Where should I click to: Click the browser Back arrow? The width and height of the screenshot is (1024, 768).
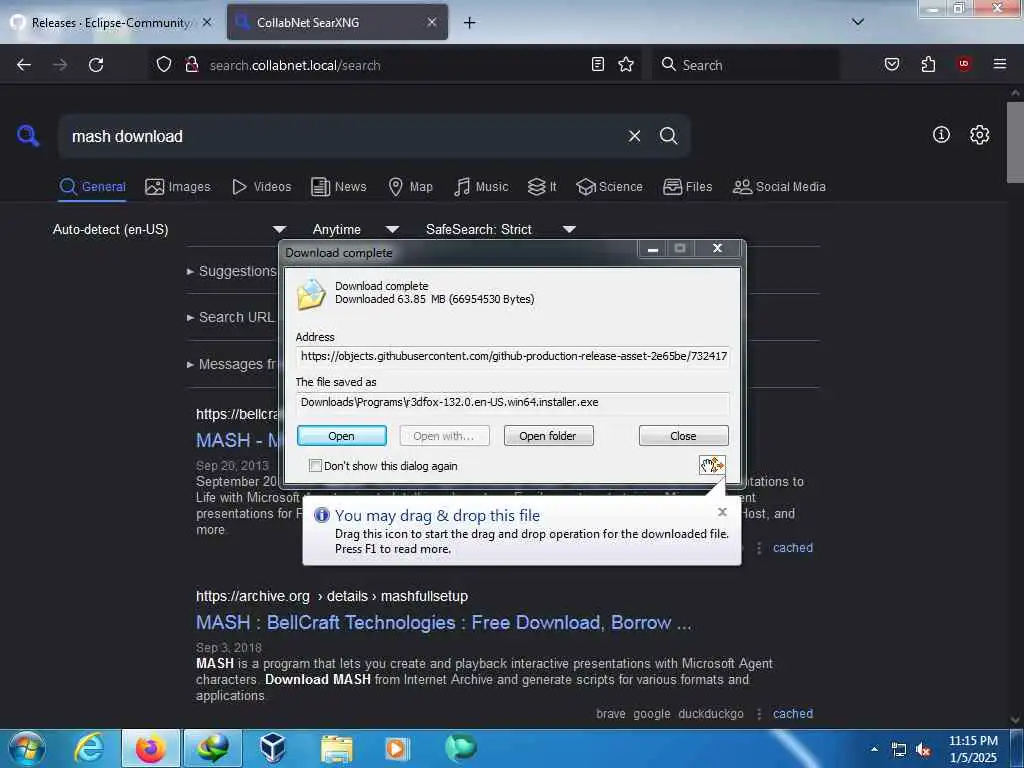coord(24,65)
